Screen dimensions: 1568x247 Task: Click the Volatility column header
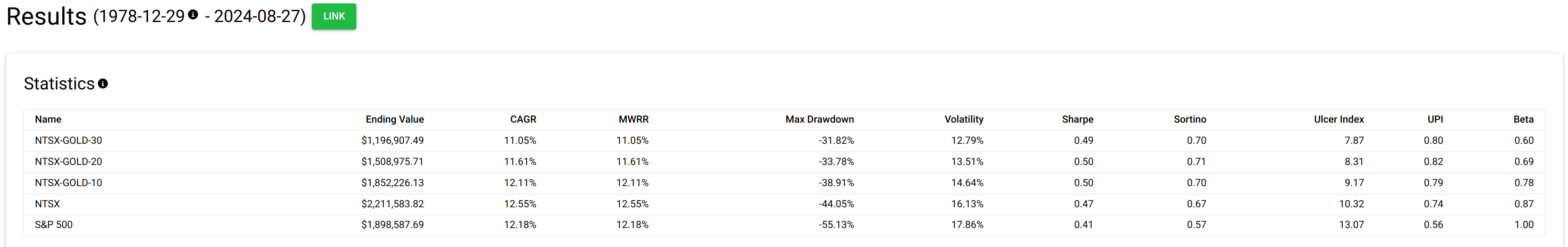click(963, 119)
